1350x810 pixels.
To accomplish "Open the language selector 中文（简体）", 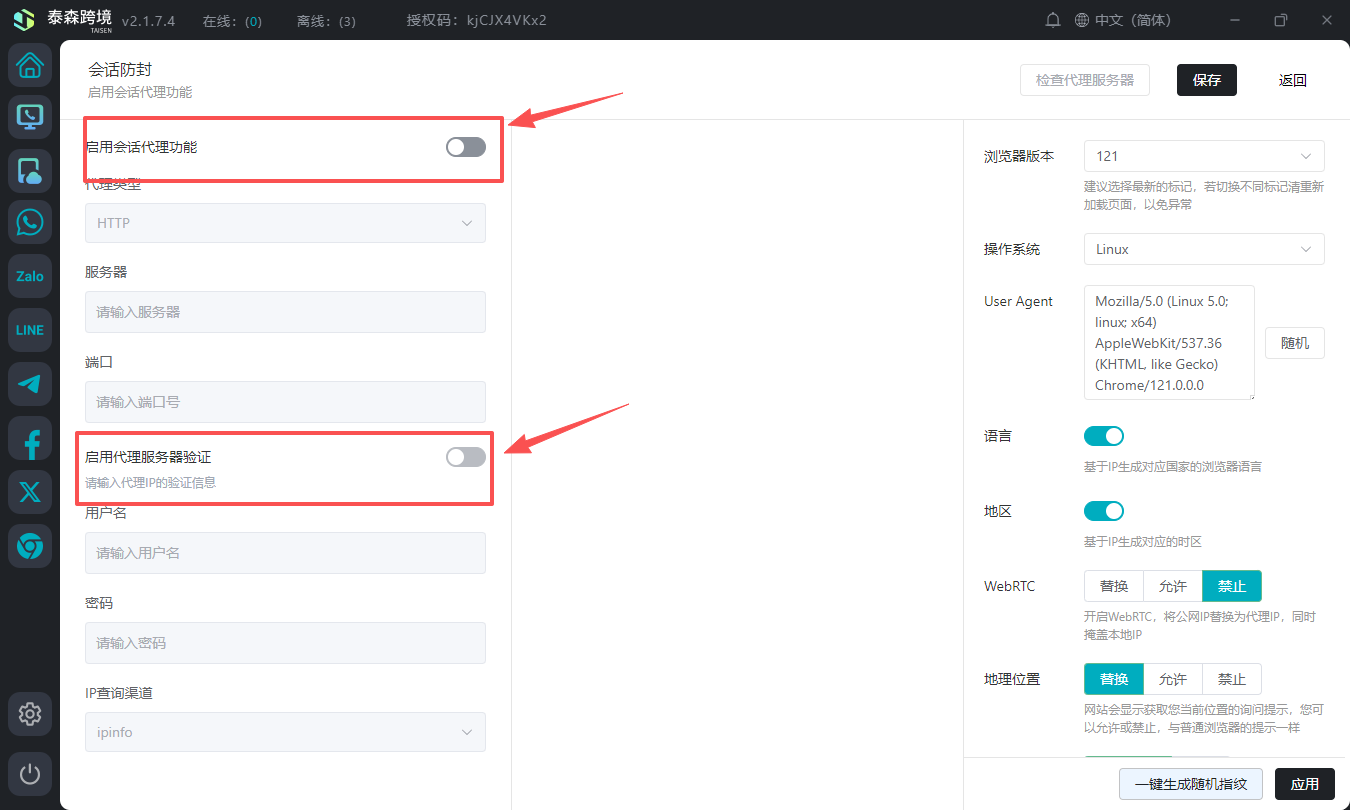I will click(1122, 20).
